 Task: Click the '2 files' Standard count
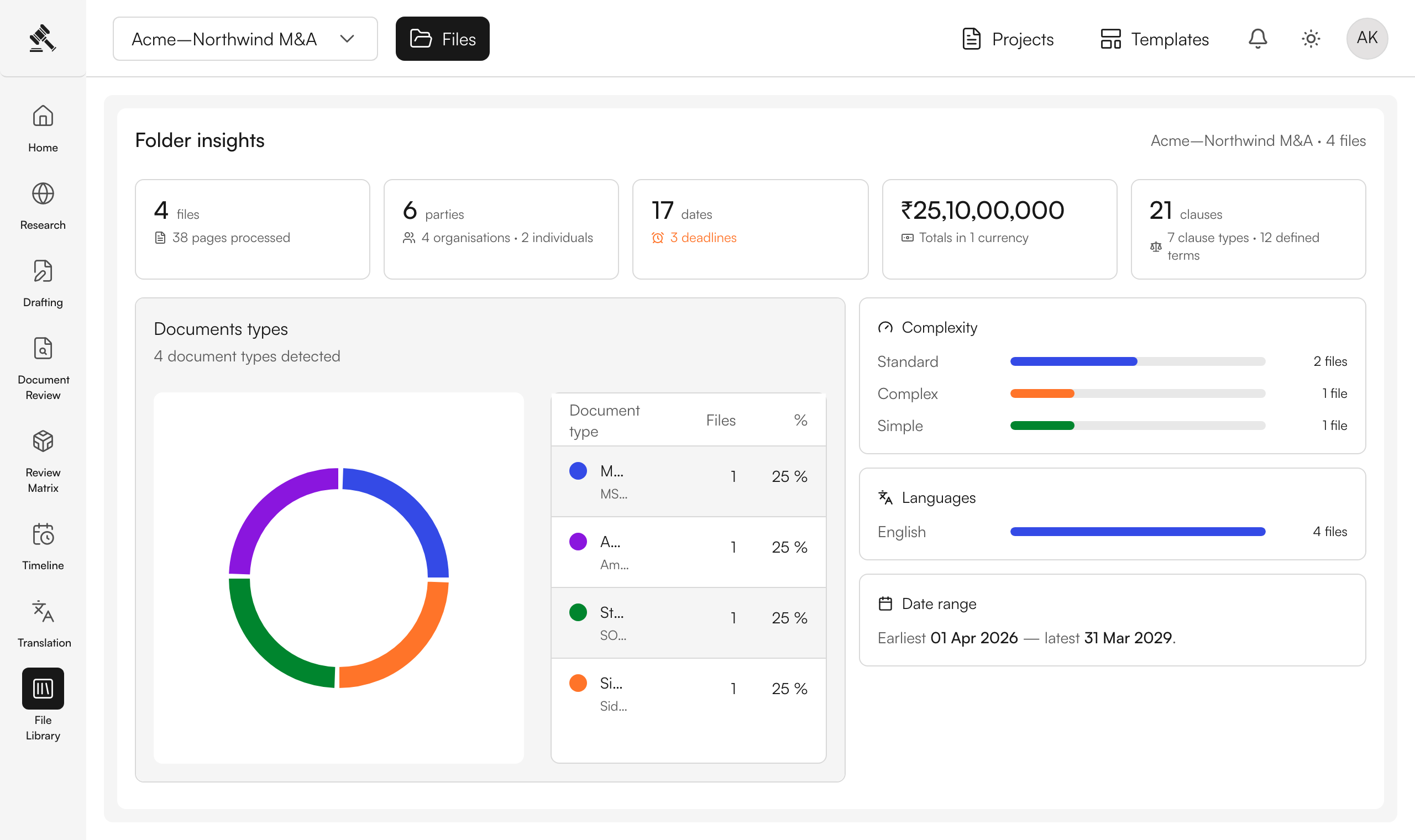(1330, 361)
